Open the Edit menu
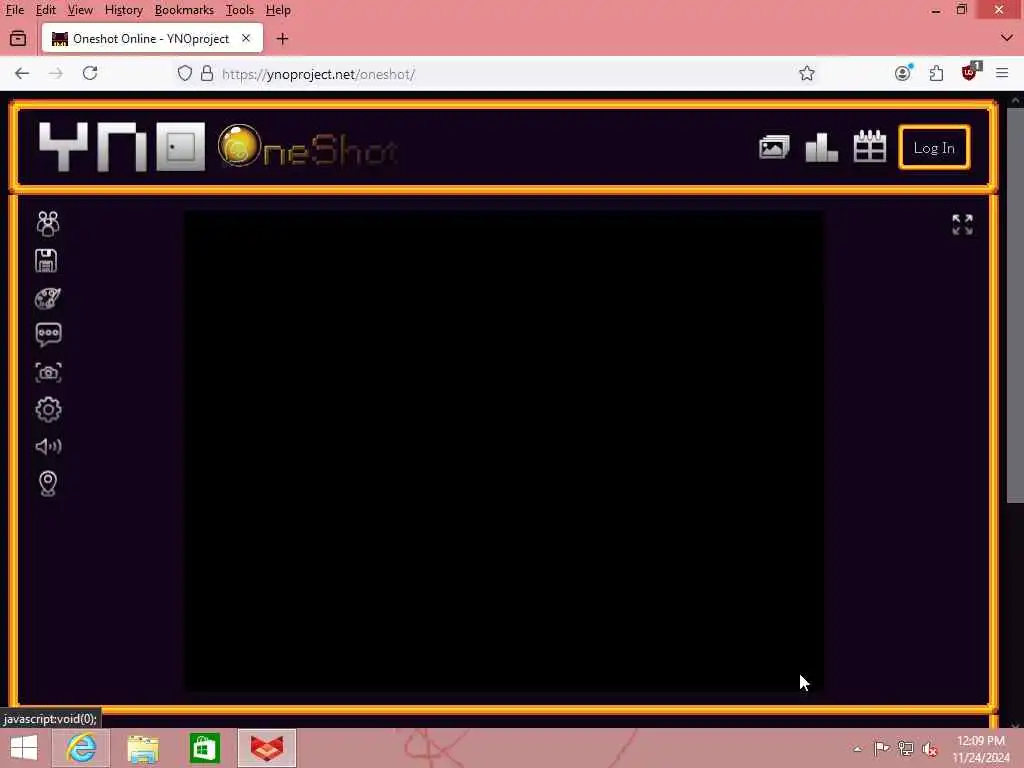 pyautogui.click(x=45, y=10)
